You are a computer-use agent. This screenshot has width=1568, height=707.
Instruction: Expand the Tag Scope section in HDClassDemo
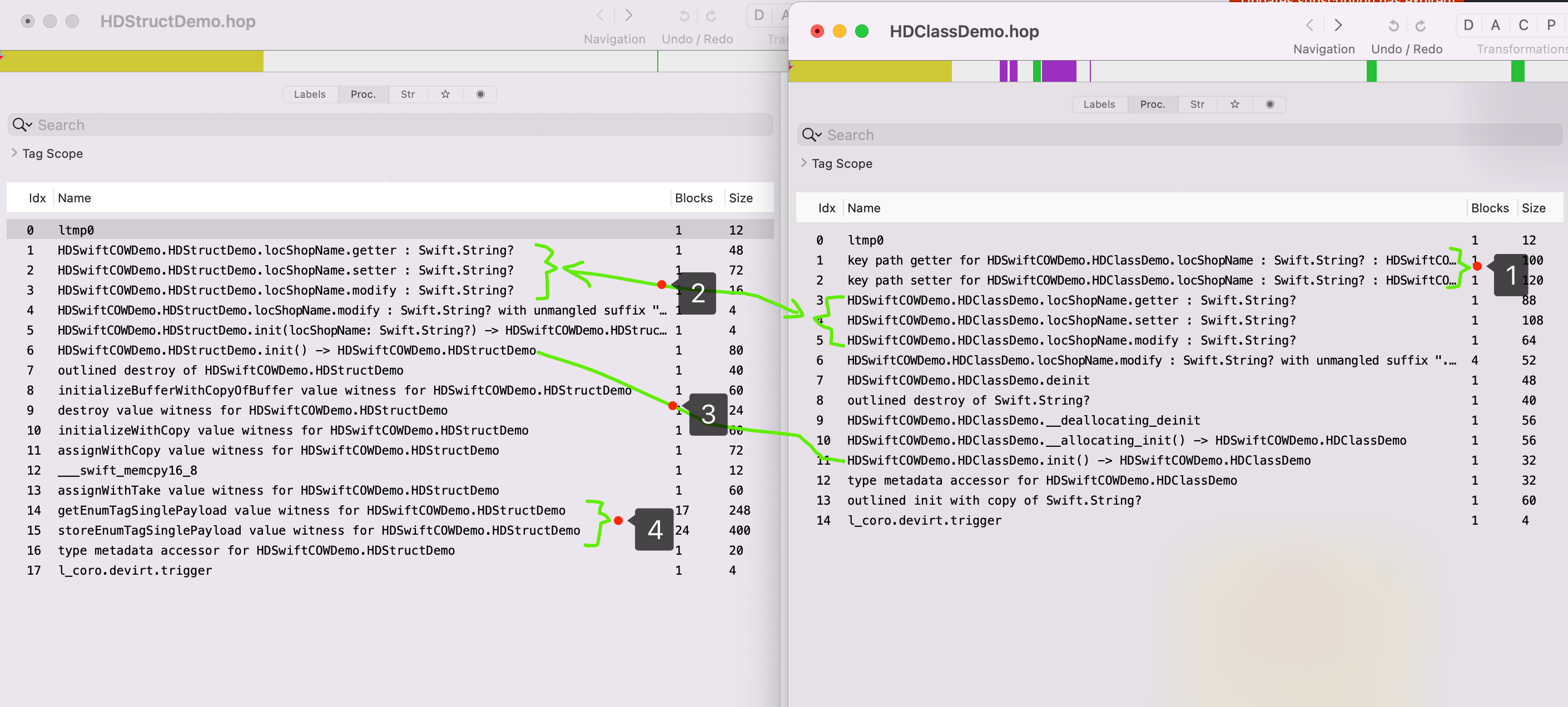[805, 163]
